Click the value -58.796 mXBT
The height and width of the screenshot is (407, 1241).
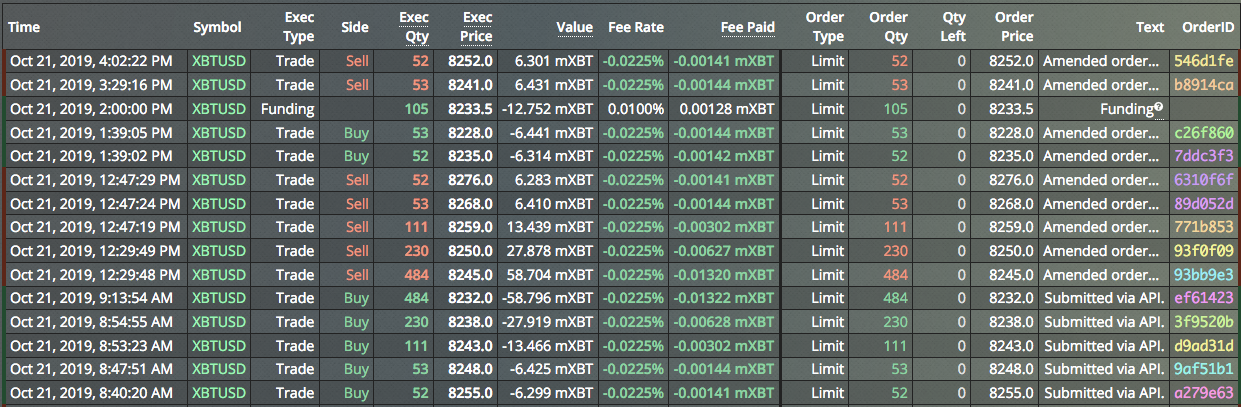click(x=552, y=297)
